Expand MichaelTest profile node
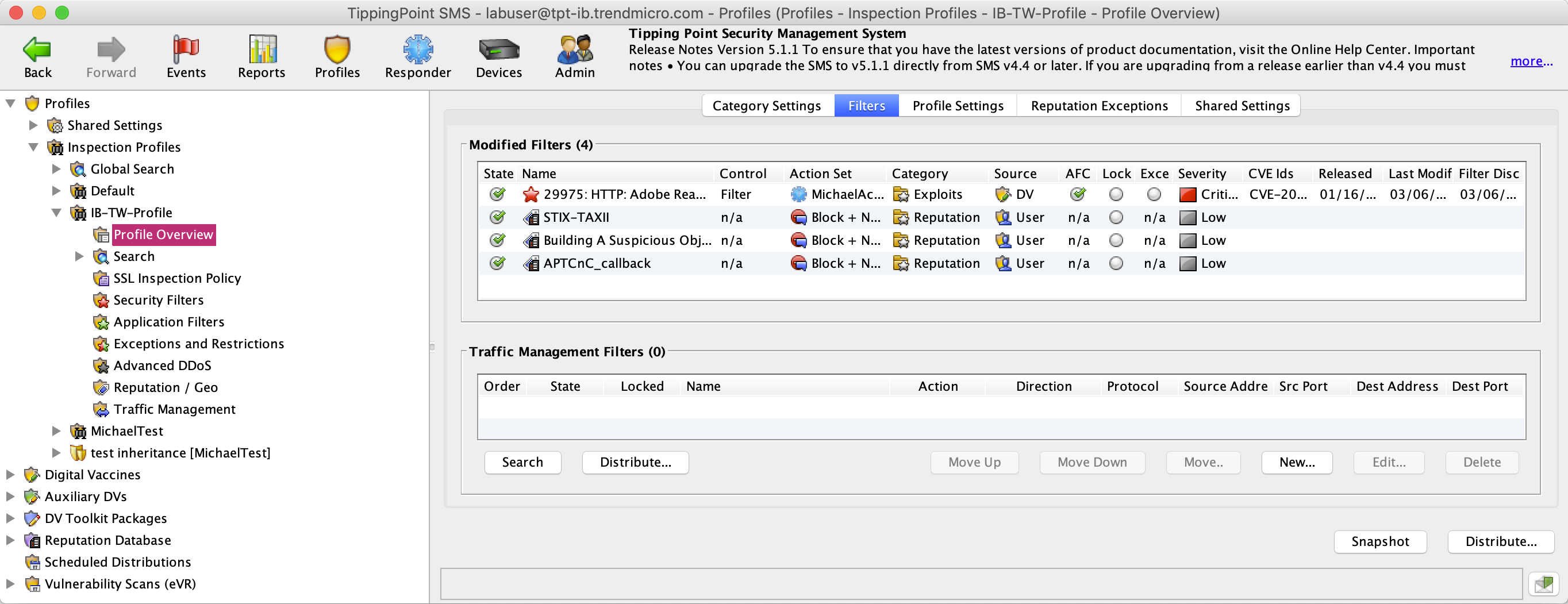 (56, 431)
